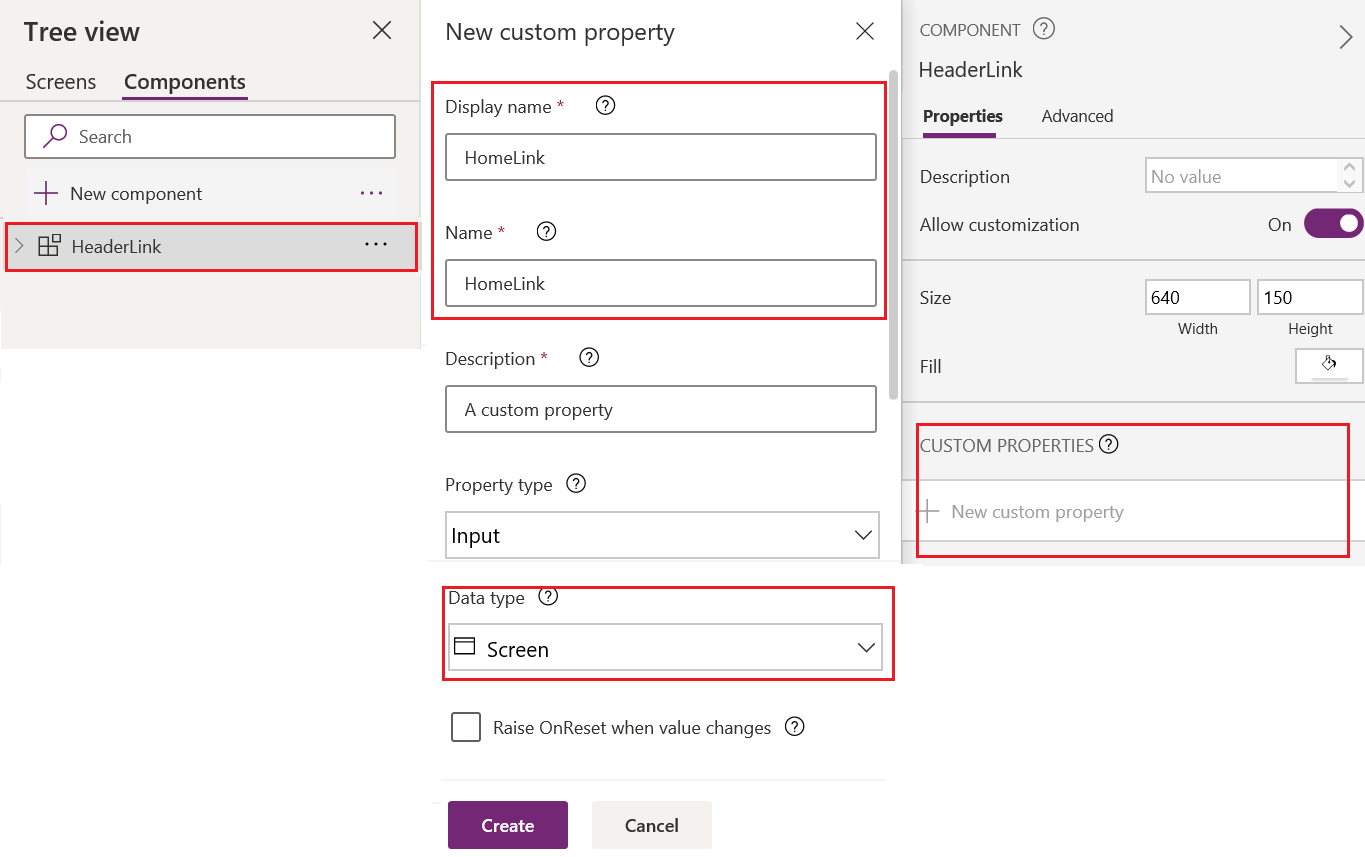
Task: Check Raise OnReset when value changes
Action: click(466, 727)
